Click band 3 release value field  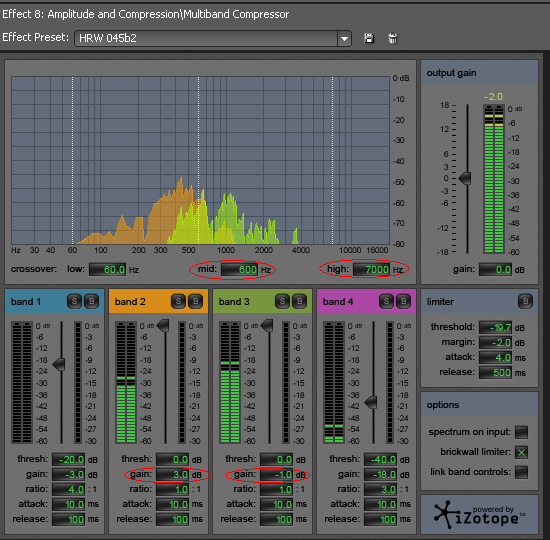[x=276, y=519]
